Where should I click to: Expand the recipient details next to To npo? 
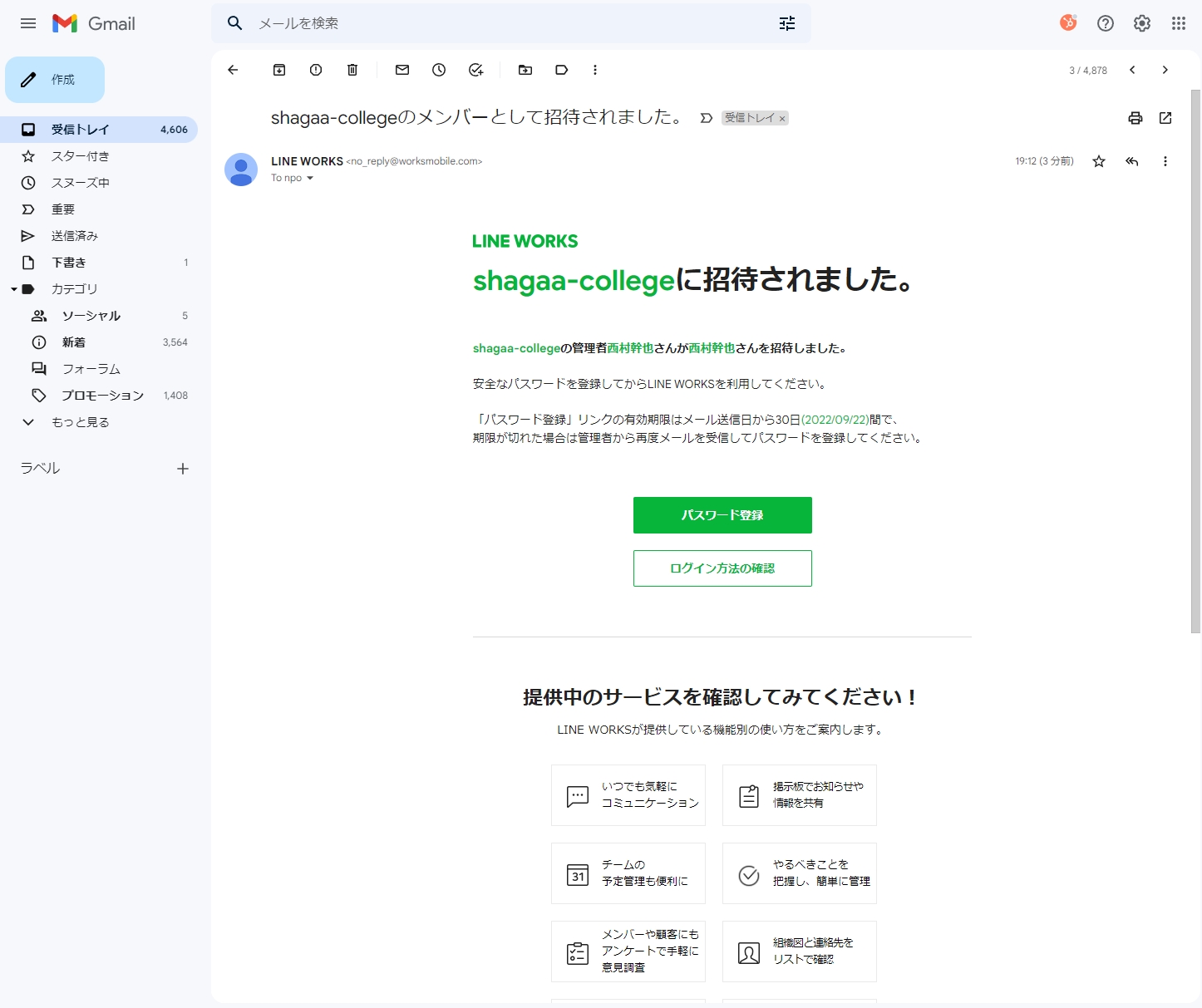click(310, 179)
